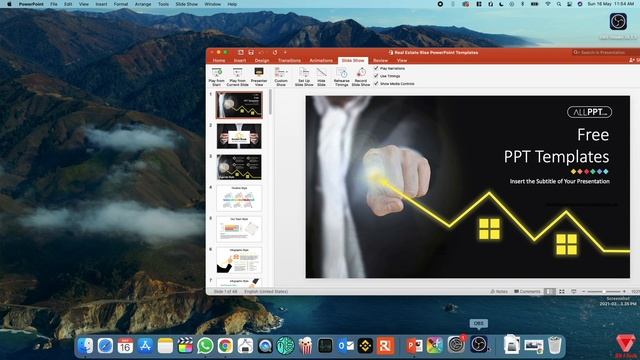Start Rehearse Timings
This screenshot has height=360, width=640.
[x=342, y=77]
